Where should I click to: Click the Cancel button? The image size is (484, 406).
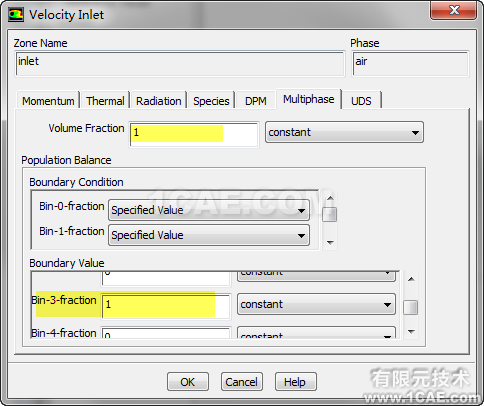coord(242,382)
